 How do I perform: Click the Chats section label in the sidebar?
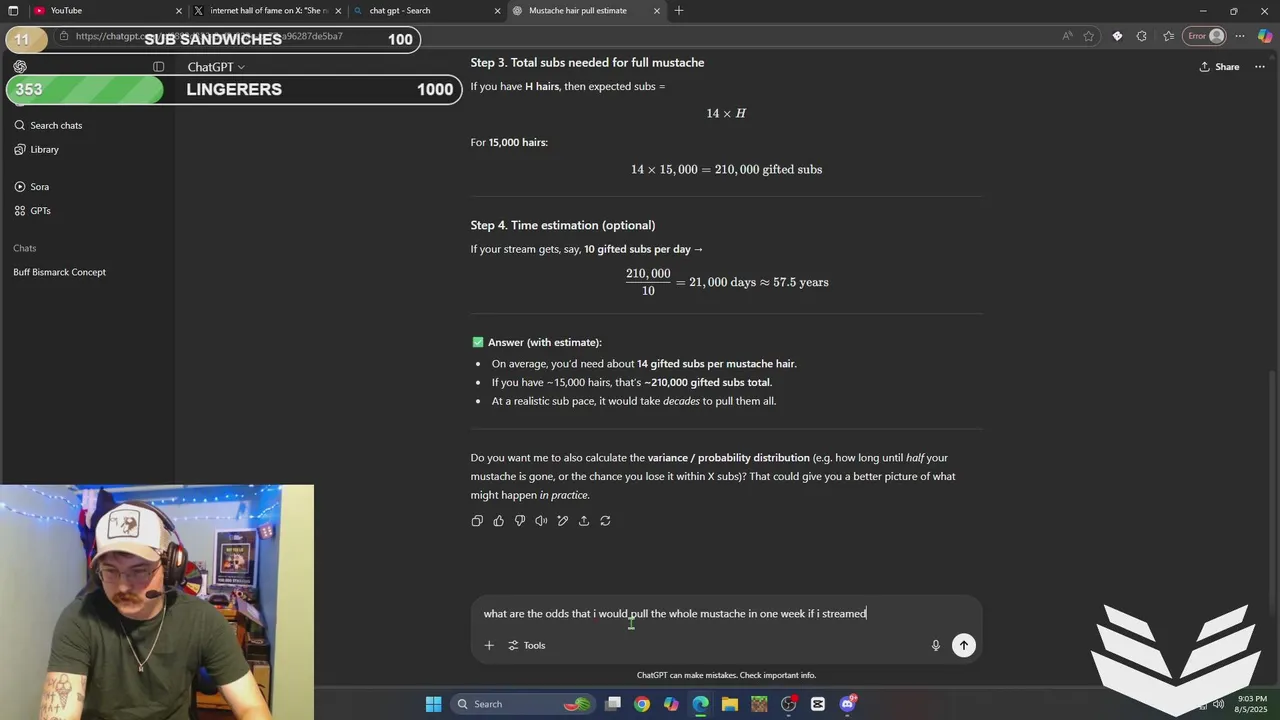coord(25,248)
